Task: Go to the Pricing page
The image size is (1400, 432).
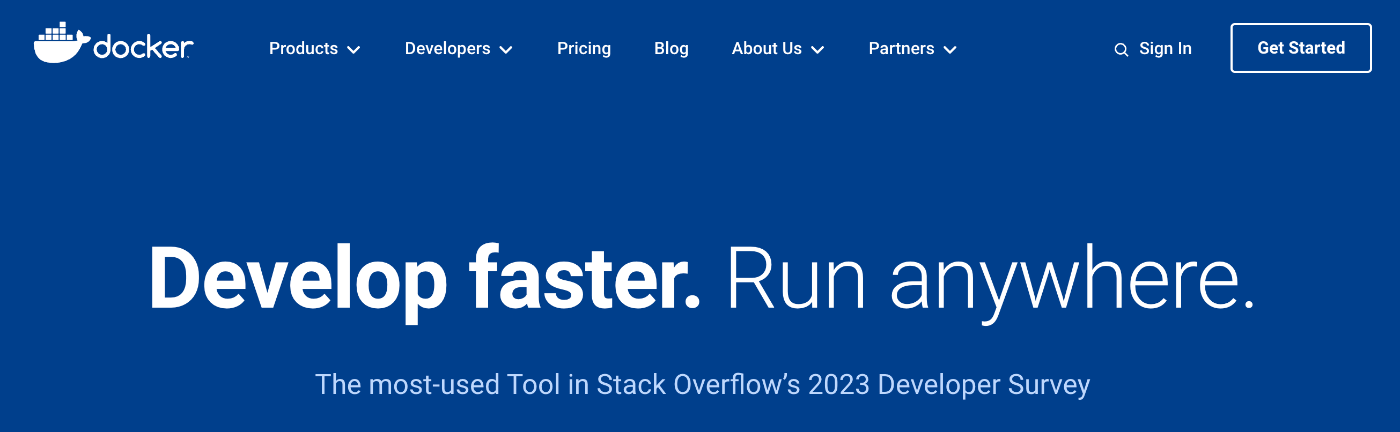Action: [584, 48]
